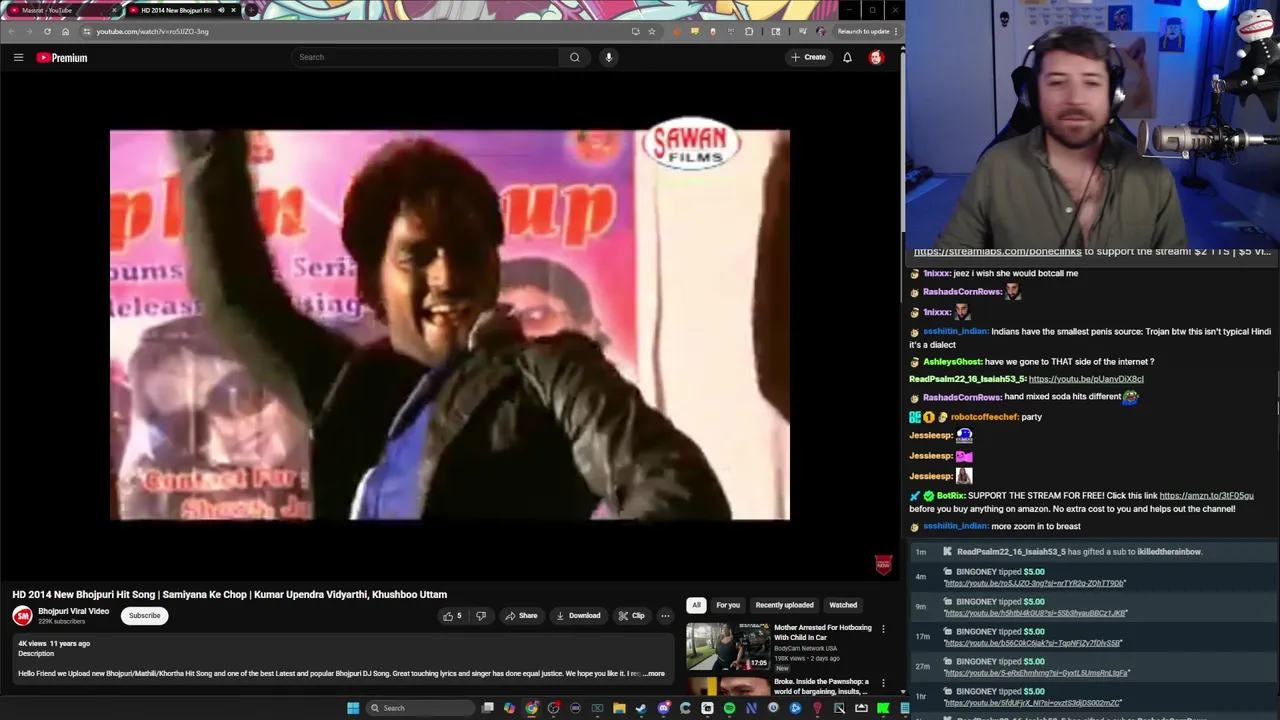Expand description with ...more
1280x720 pixels.
653,674
